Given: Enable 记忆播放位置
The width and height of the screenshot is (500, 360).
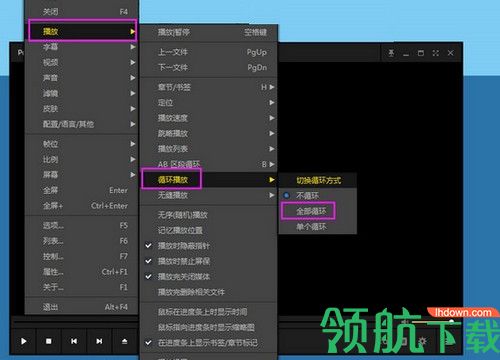Looking at the screenshot, I should (209, 230).
